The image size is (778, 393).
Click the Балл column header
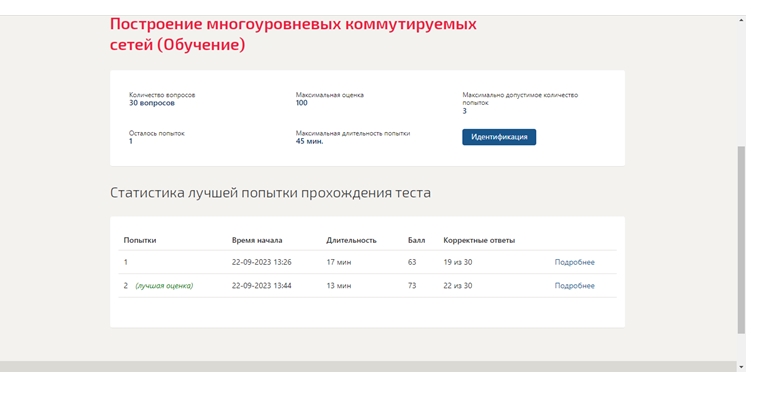pos(416,240)
